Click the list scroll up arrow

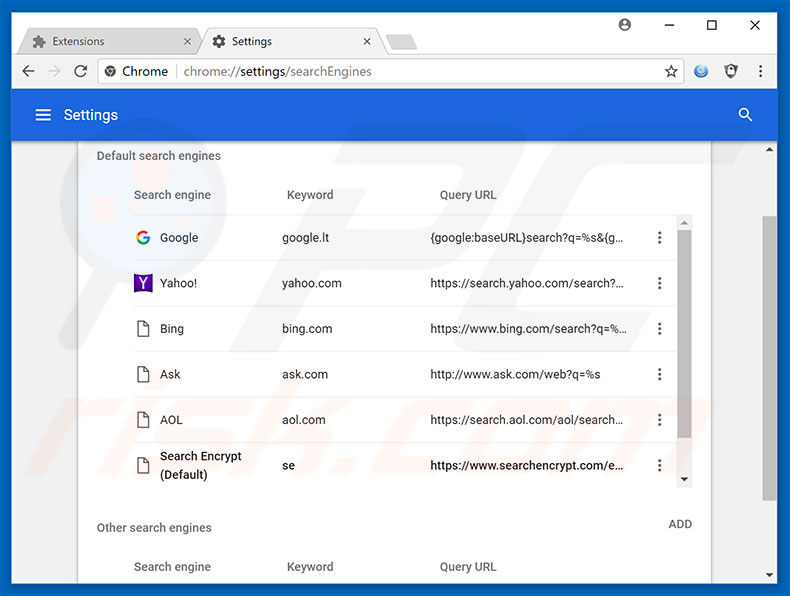(x=684, y=222)
